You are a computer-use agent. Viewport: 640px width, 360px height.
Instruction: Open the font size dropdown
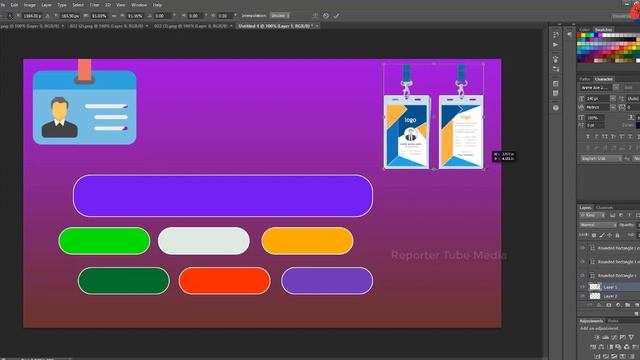(613, 99)
